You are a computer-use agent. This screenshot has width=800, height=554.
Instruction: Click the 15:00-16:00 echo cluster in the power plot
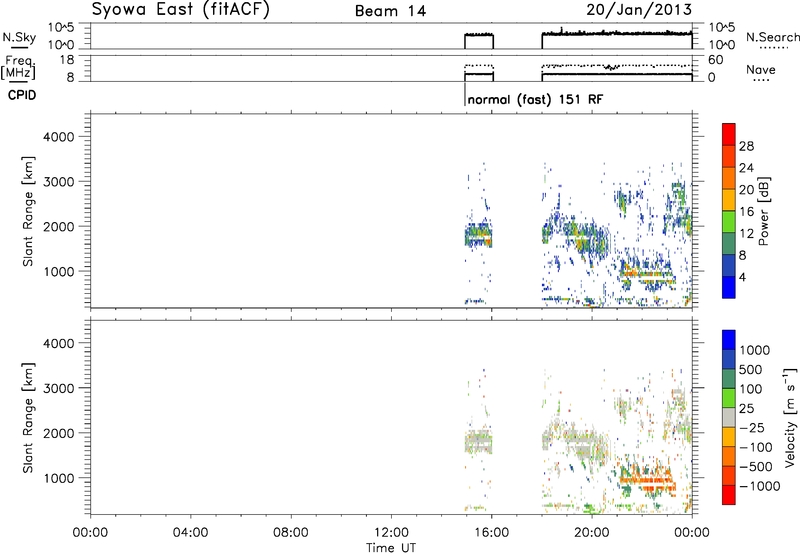tap(479, 235)
